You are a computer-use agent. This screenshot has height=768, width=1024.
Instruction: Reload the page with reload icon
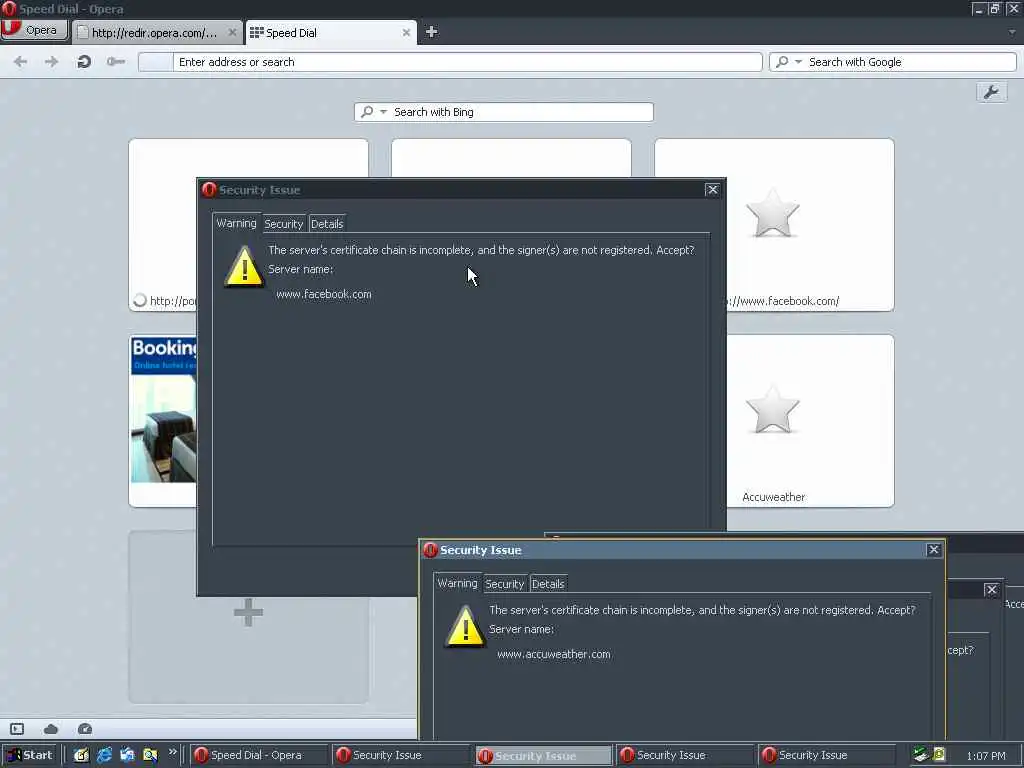click(x=84, y=61)
